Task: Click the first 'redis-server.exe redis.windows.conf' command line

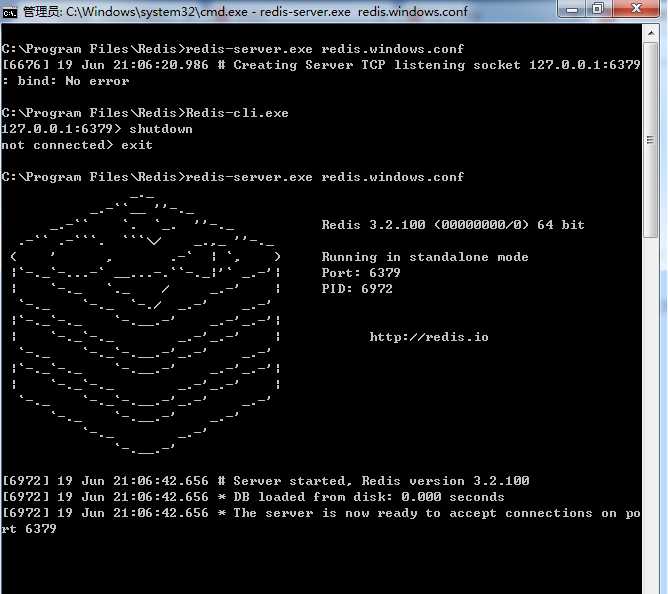Action: click(x=233, y=49)
